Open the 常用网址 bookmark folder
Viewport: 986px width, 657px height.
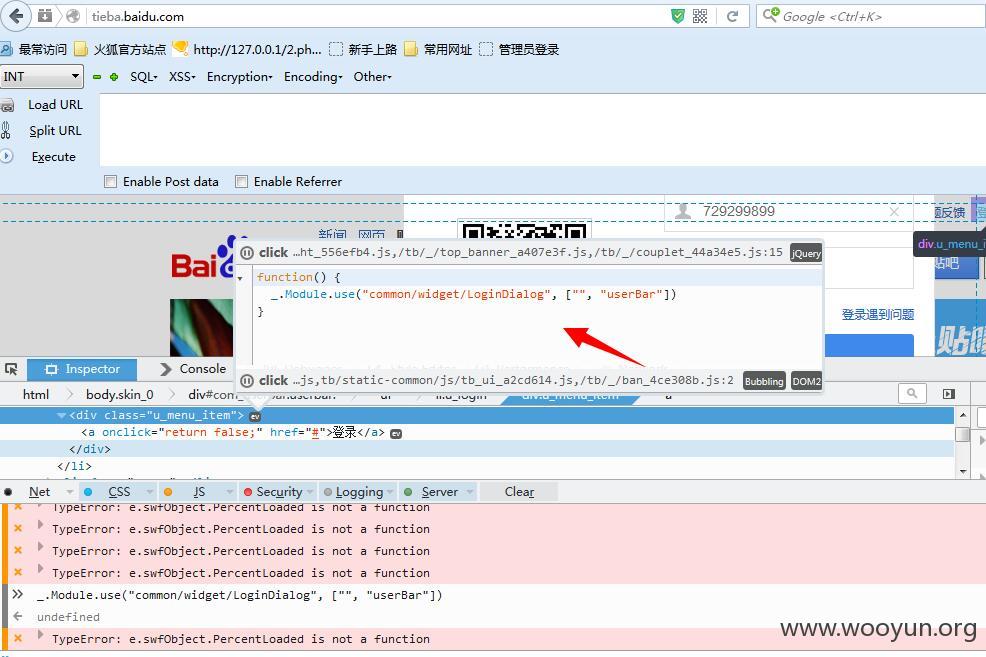438,50
